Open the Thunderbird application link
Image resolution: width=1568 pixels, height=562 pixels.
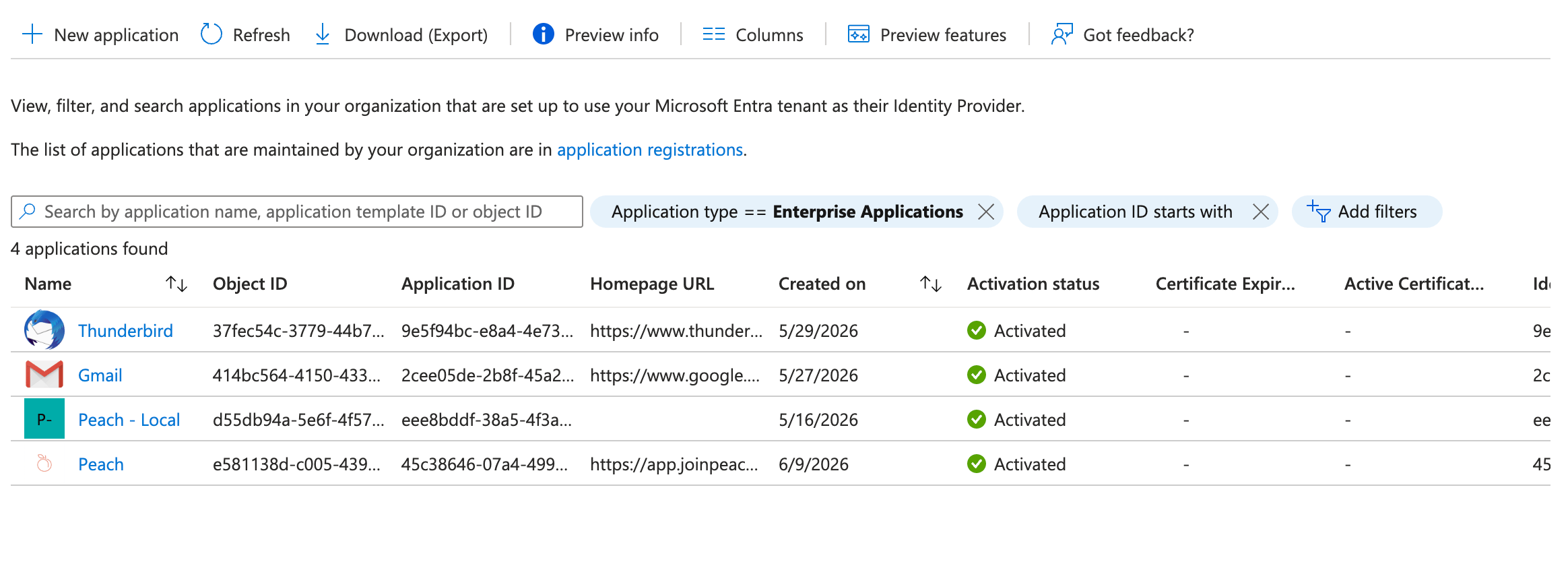(x=125, y=331)
